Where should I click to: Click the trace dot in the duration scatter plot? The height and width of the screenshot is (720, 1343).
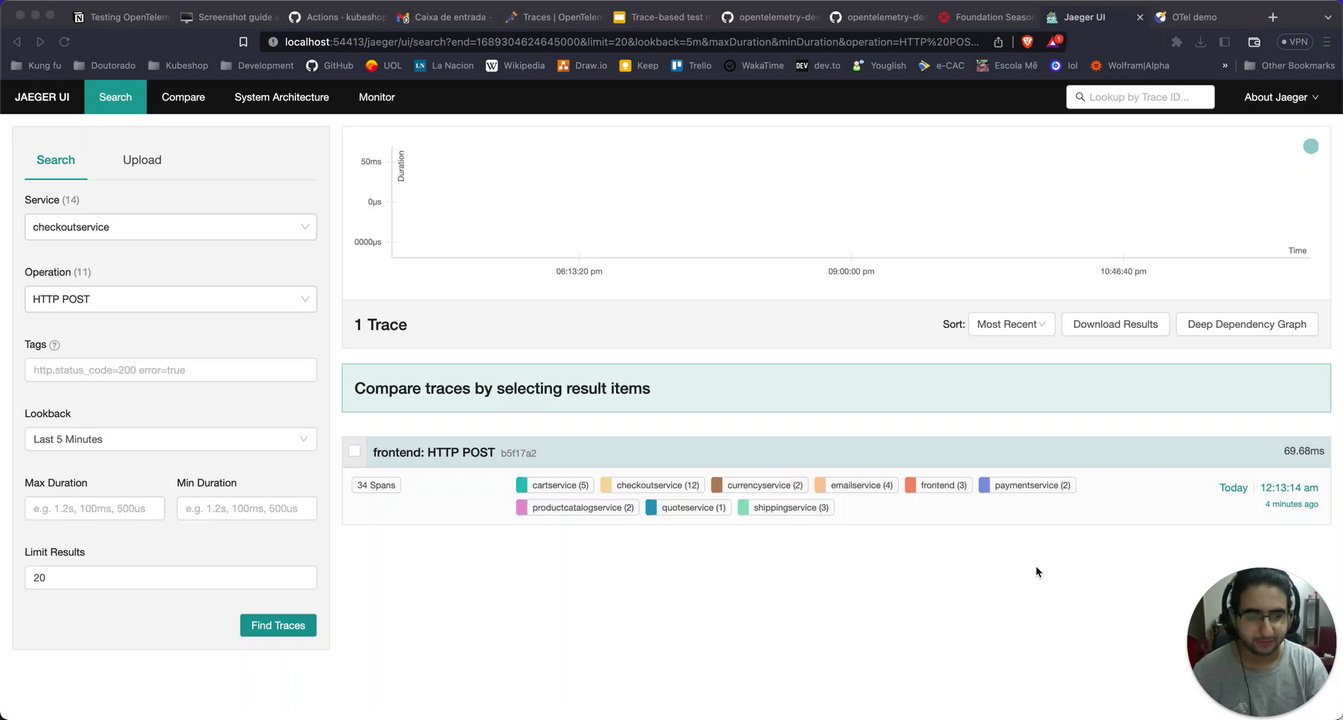[x=1311, y=146]
